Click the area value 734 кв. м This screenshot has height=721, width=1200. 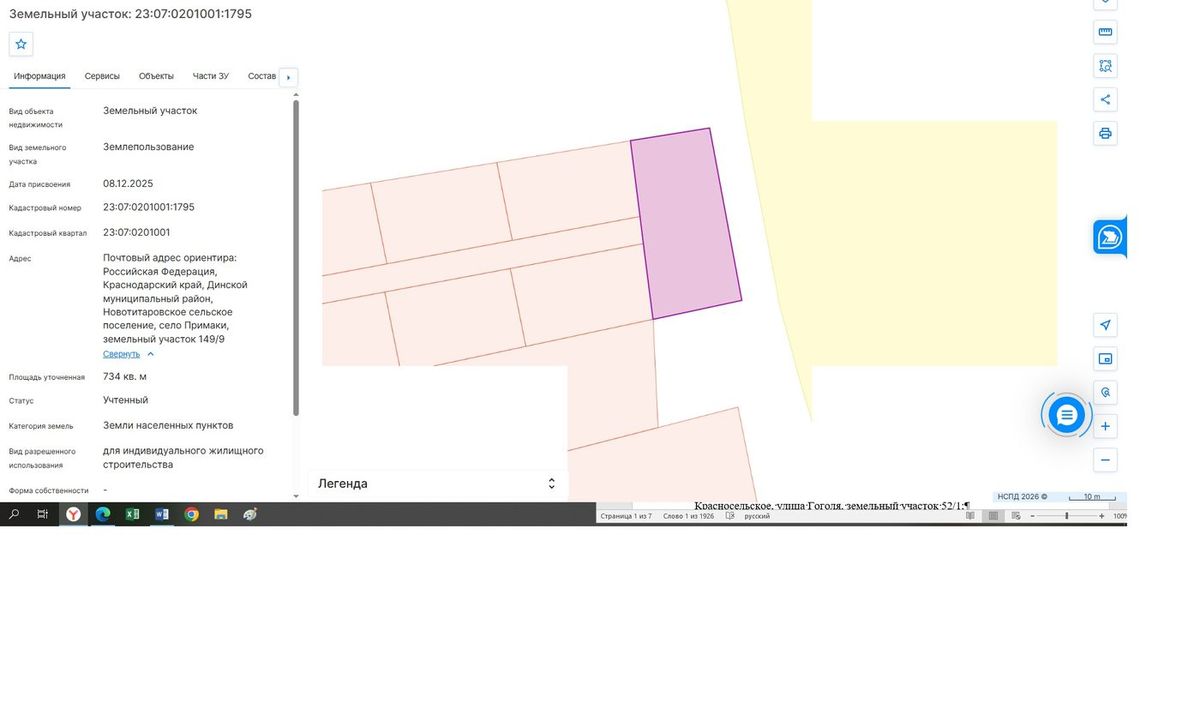tap(125, 377)
